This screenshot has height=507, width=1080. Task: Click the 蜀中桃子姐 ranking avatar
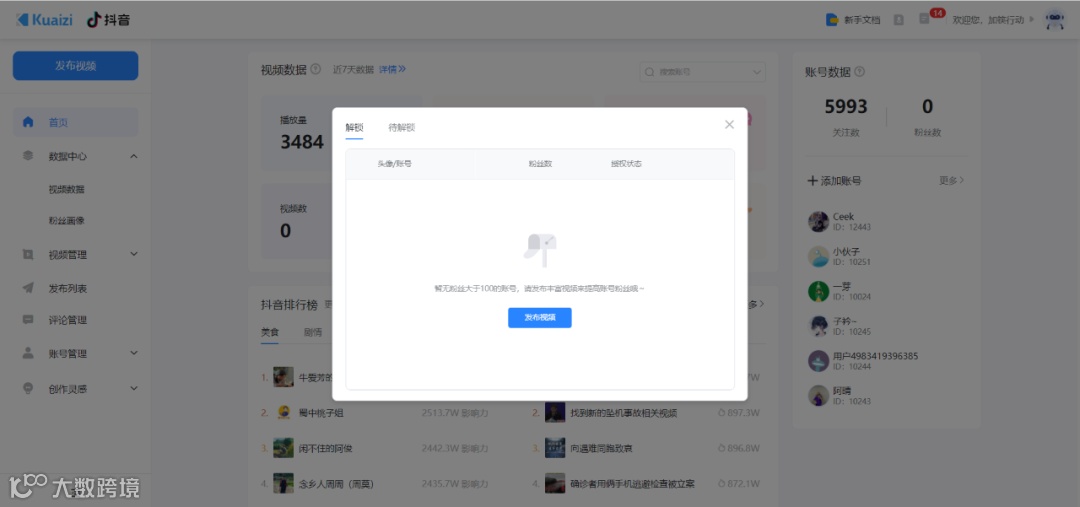(x=283, y=413)
